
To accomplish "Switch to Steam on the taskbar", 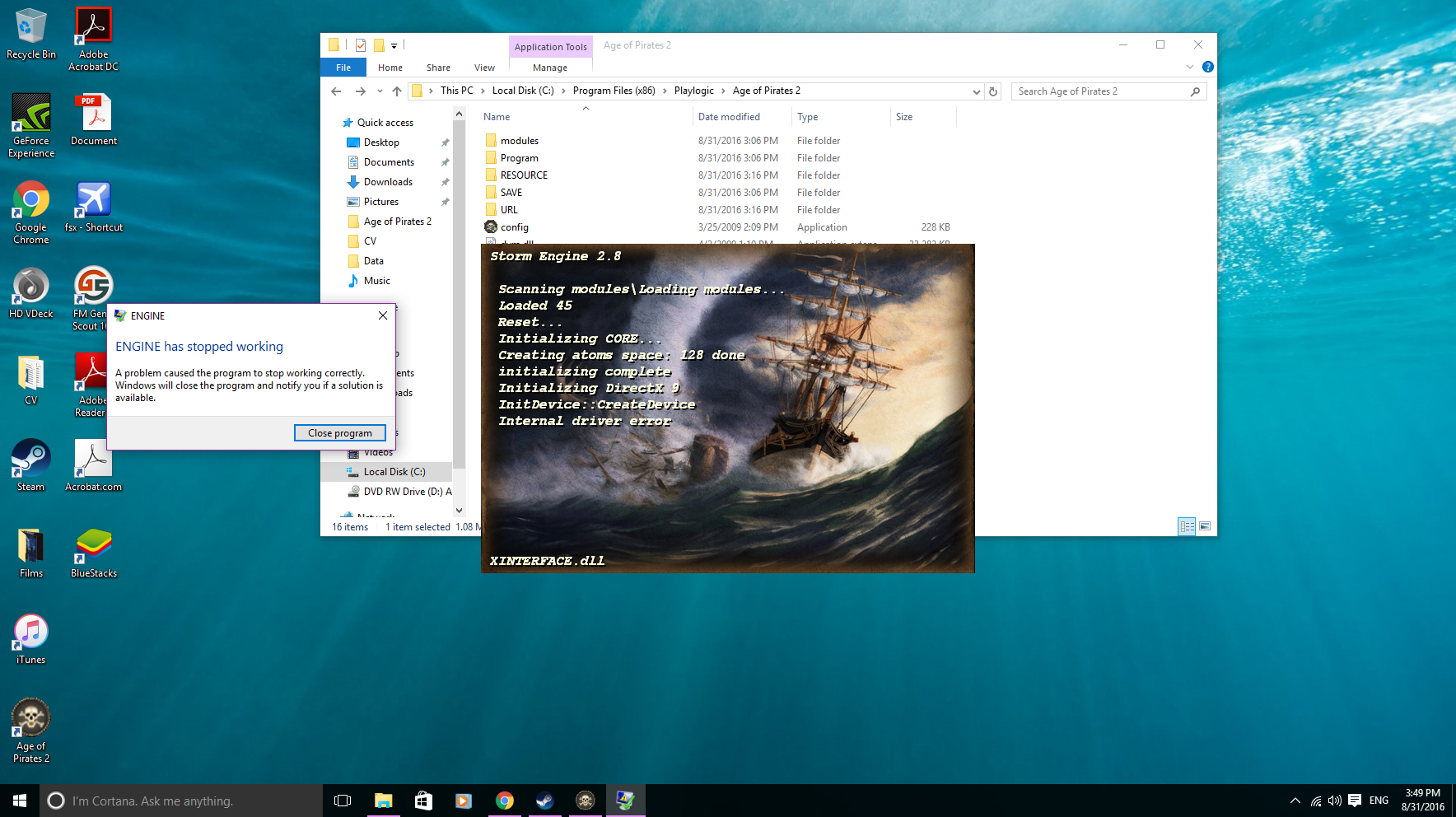I will [545, 801].
